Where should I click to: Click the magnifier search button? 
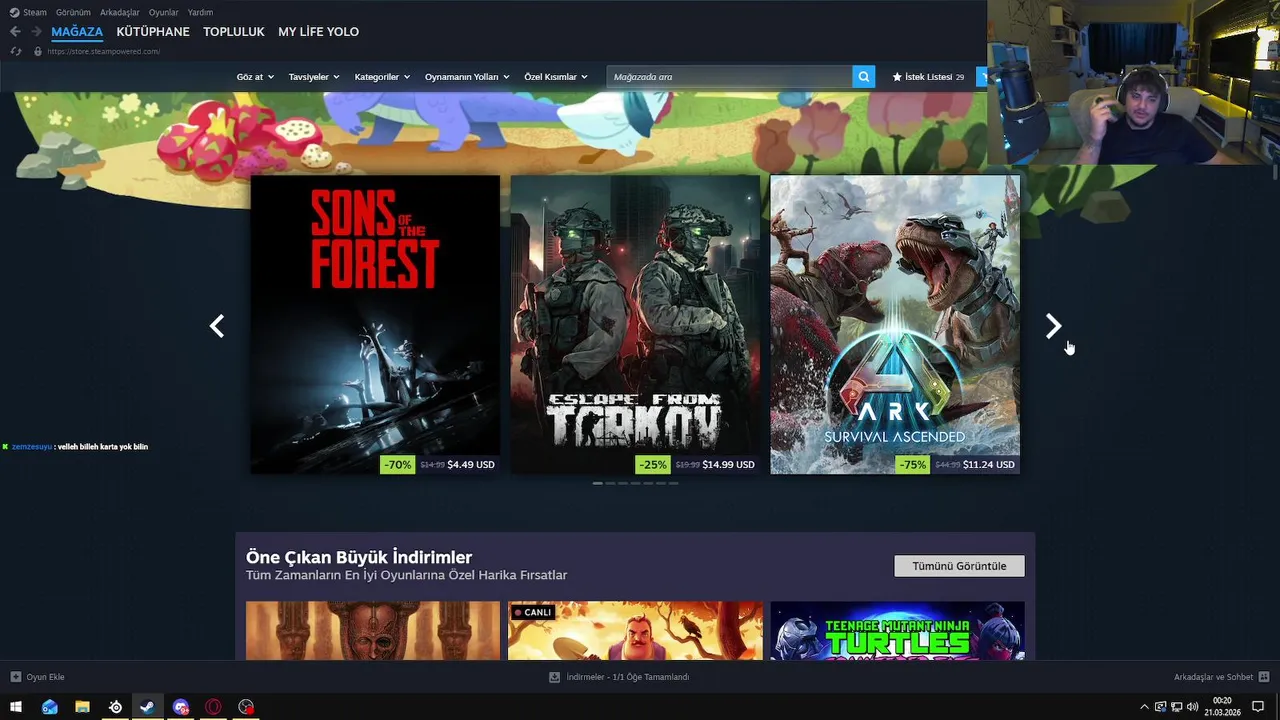(x=864, y=77)
